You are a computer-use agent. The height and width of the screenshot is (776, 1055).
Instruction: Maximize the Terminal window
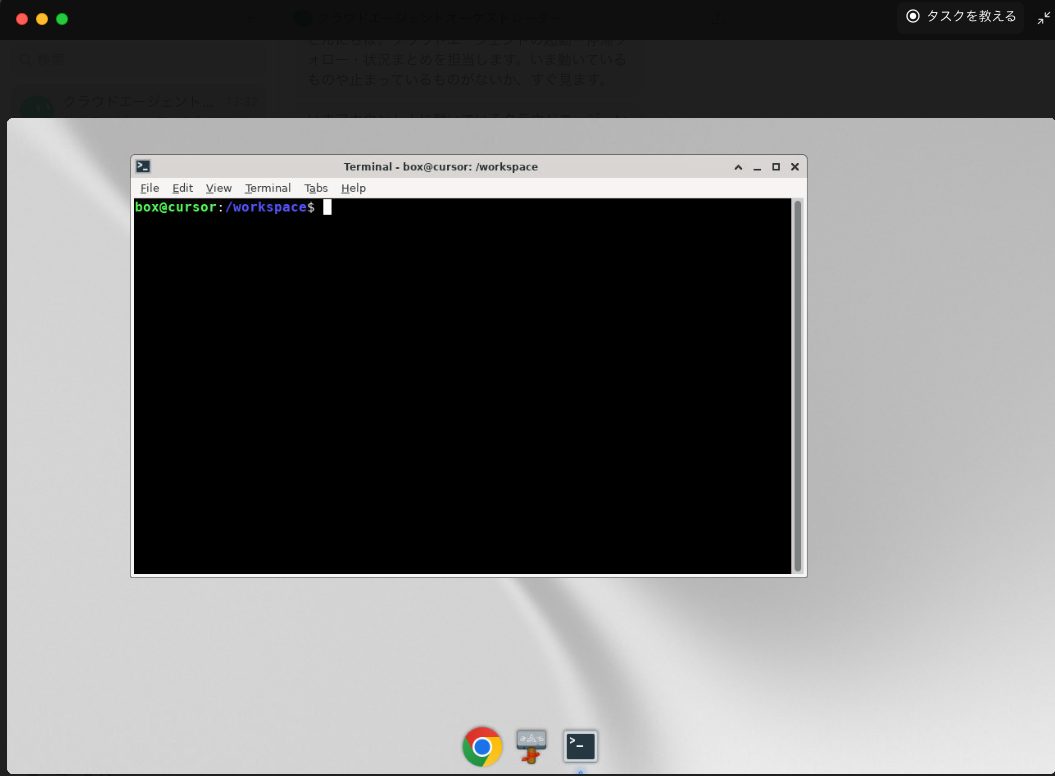coord(776,167)
